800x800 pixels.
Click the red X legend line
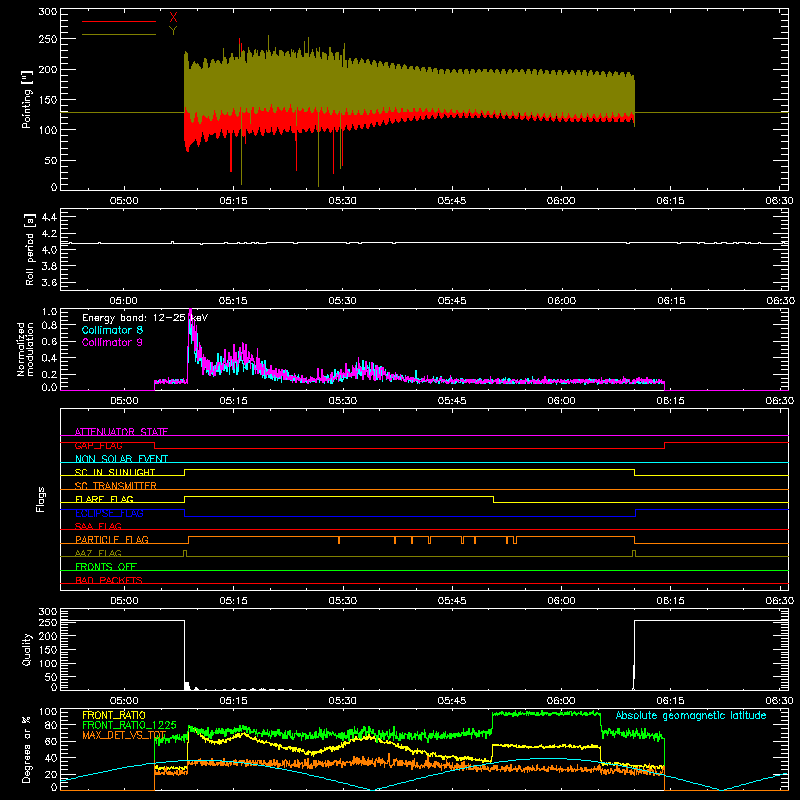[x=118, y=21]
